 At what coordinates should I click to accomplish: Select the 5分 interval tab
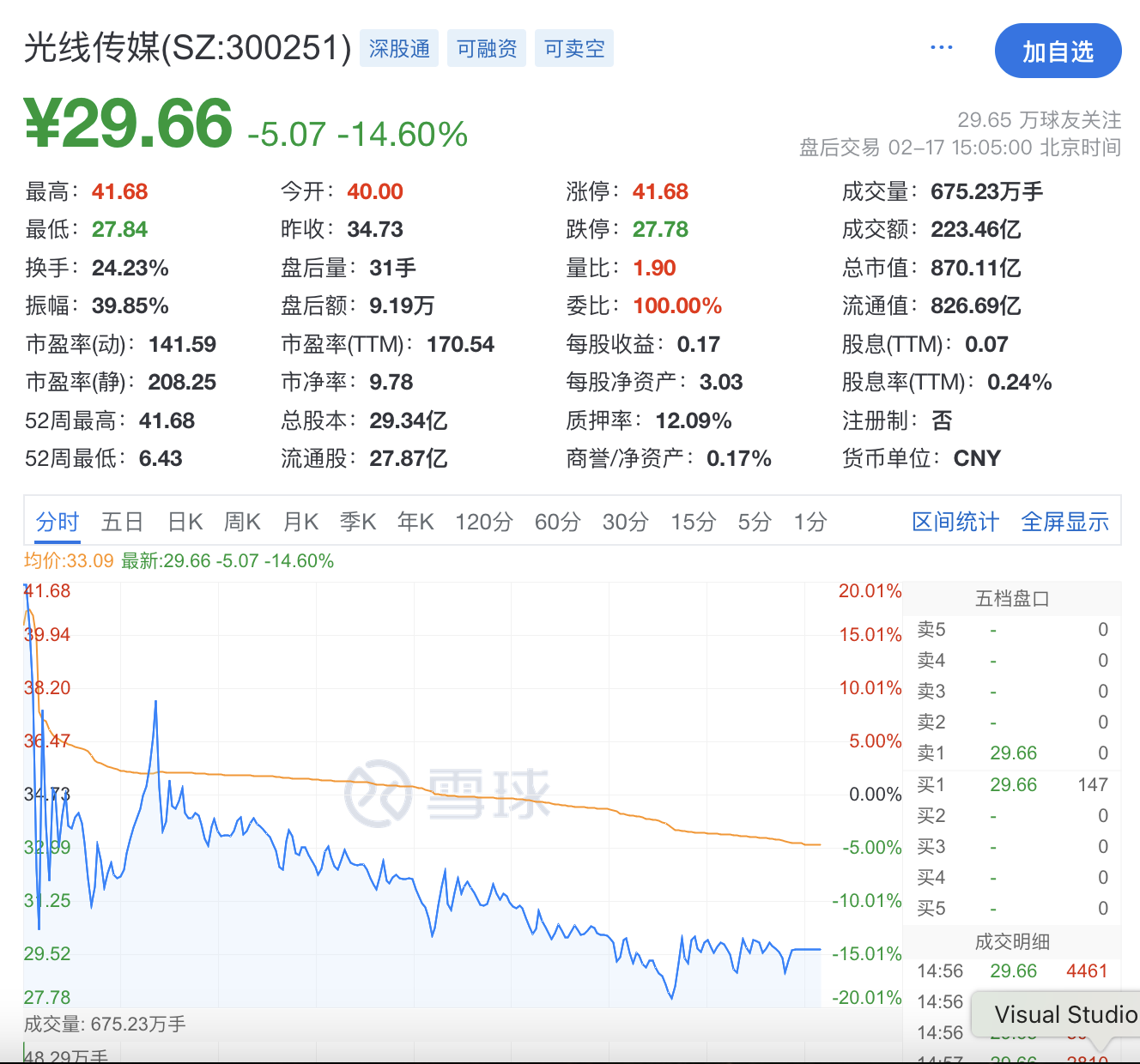click(755, 522)
